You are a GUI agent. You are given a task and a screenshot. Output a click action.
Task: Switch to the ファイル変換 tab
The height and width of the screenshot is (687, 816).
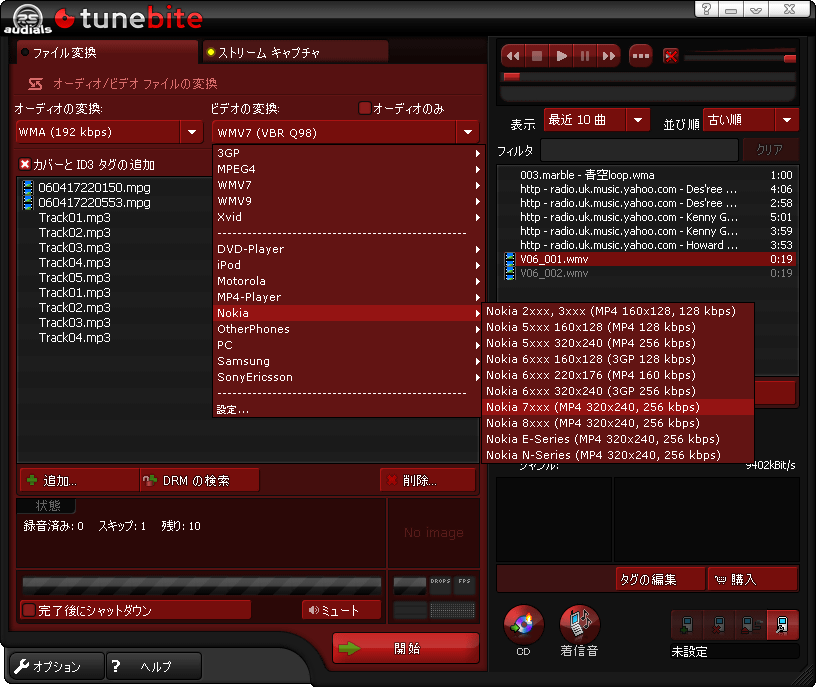tap(107, 53)
